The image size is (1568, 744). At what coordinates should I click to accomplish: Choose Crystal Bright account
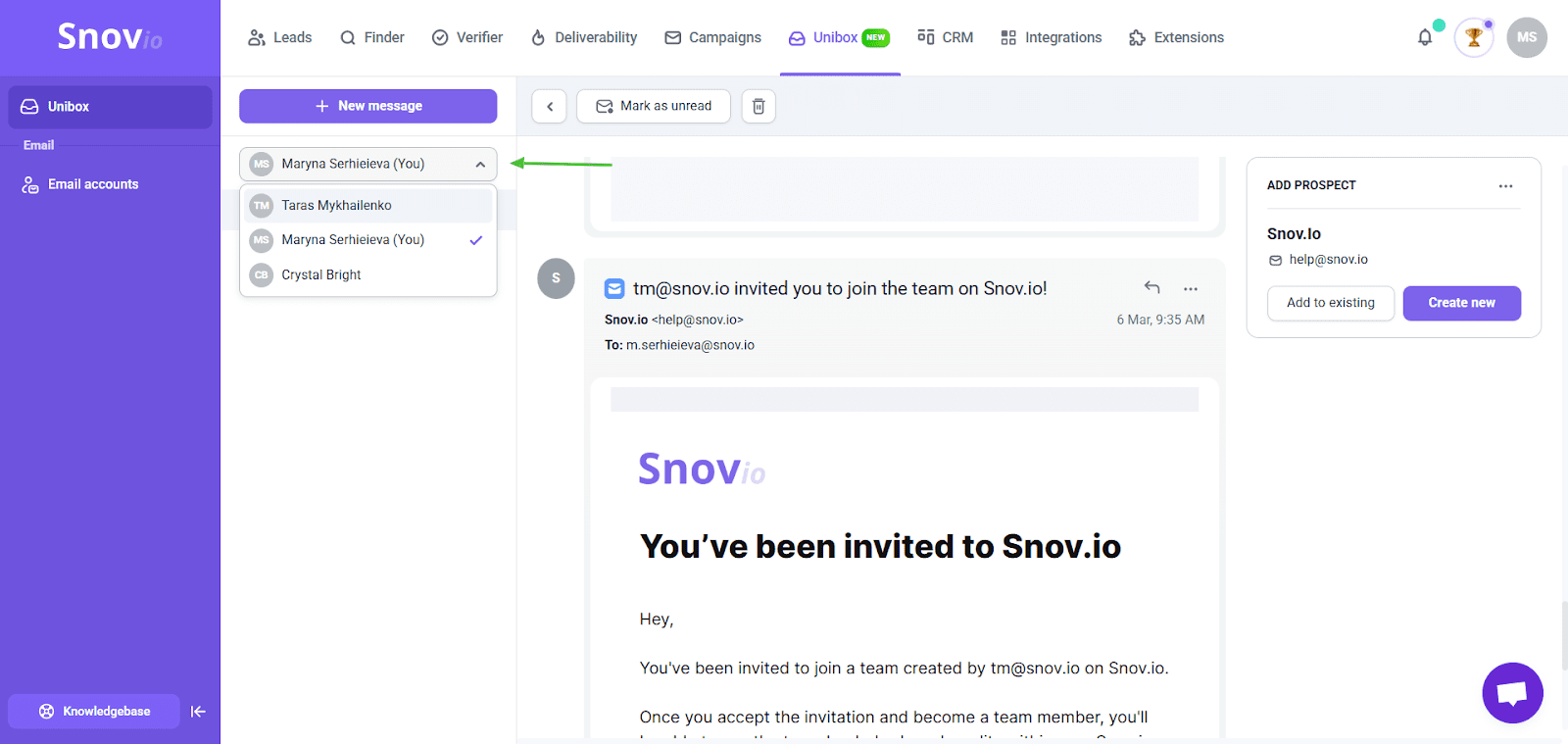point(321,275)
